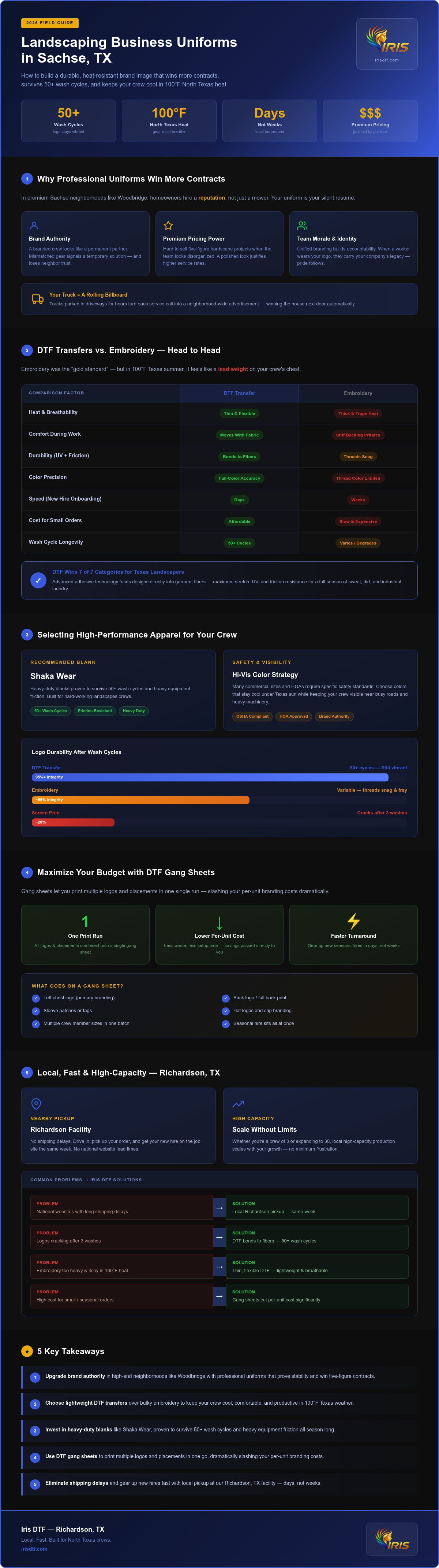Click the Days Not Weeks stat card
This screenshot has width=439, height=1568.
(269, 120)
